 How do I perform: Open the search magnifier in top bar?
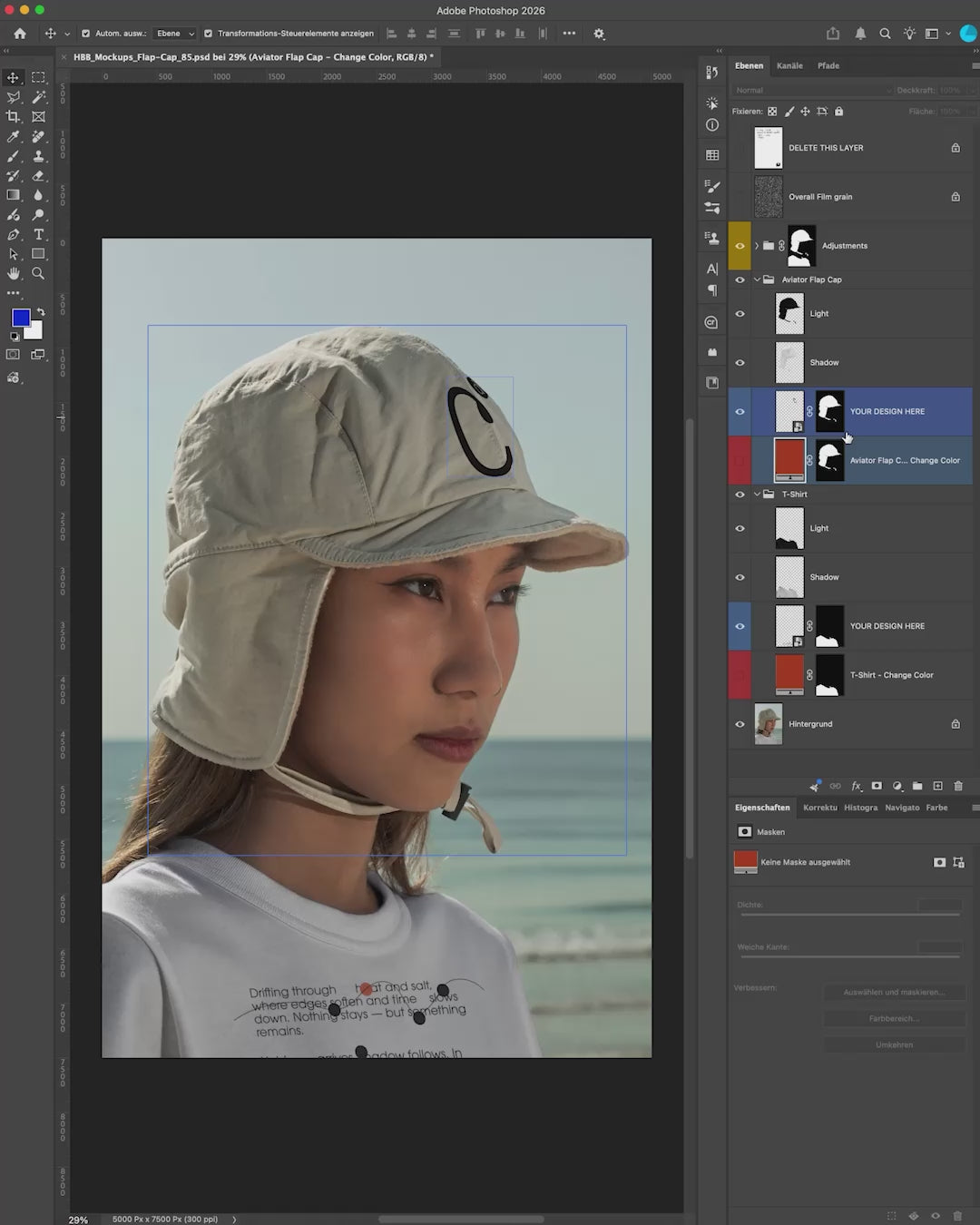click(x=885, y=34)
